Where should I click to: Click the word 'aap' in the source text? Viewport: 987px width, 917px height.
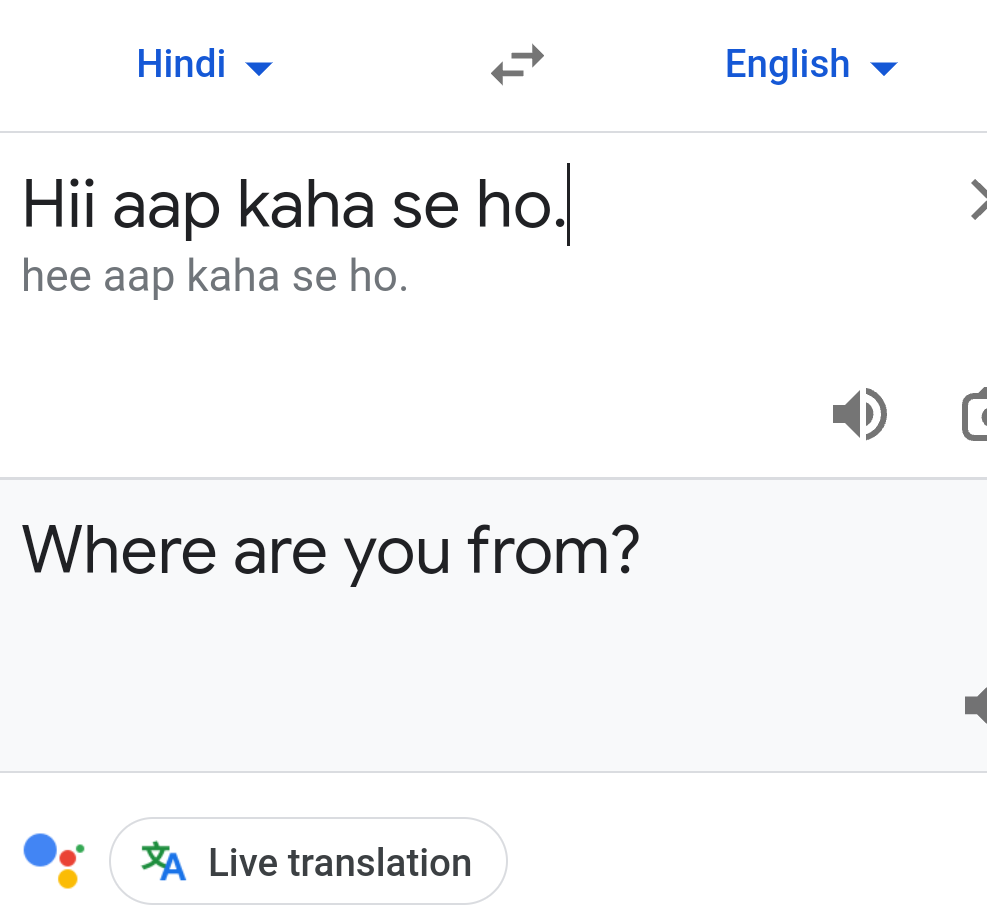point(166,206)
